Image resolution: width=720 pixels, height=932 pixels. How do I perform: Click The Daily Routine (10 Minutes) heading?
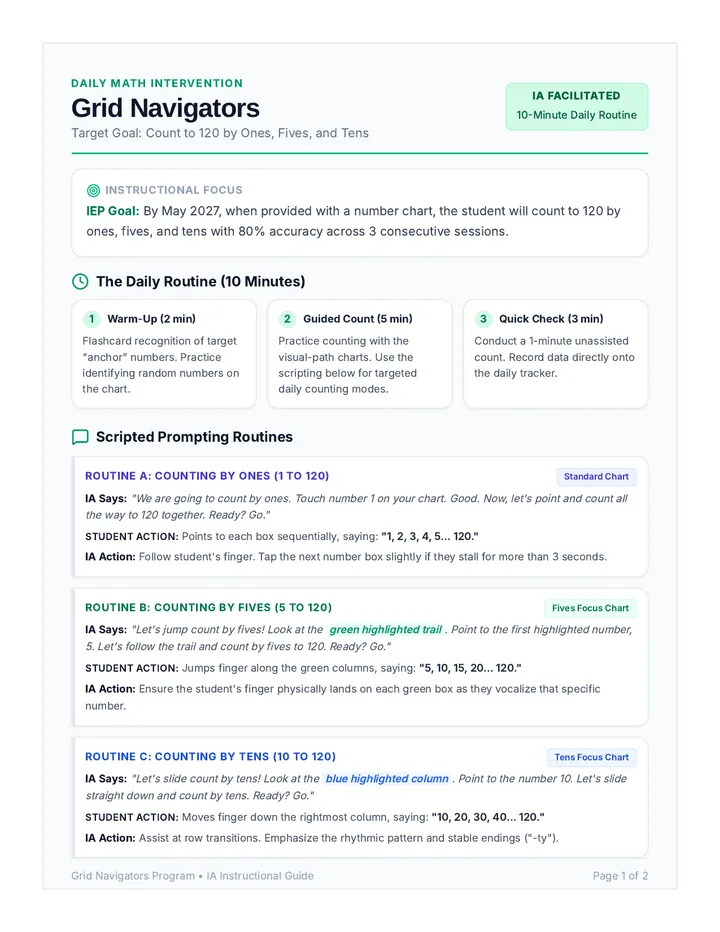(200, 282)
